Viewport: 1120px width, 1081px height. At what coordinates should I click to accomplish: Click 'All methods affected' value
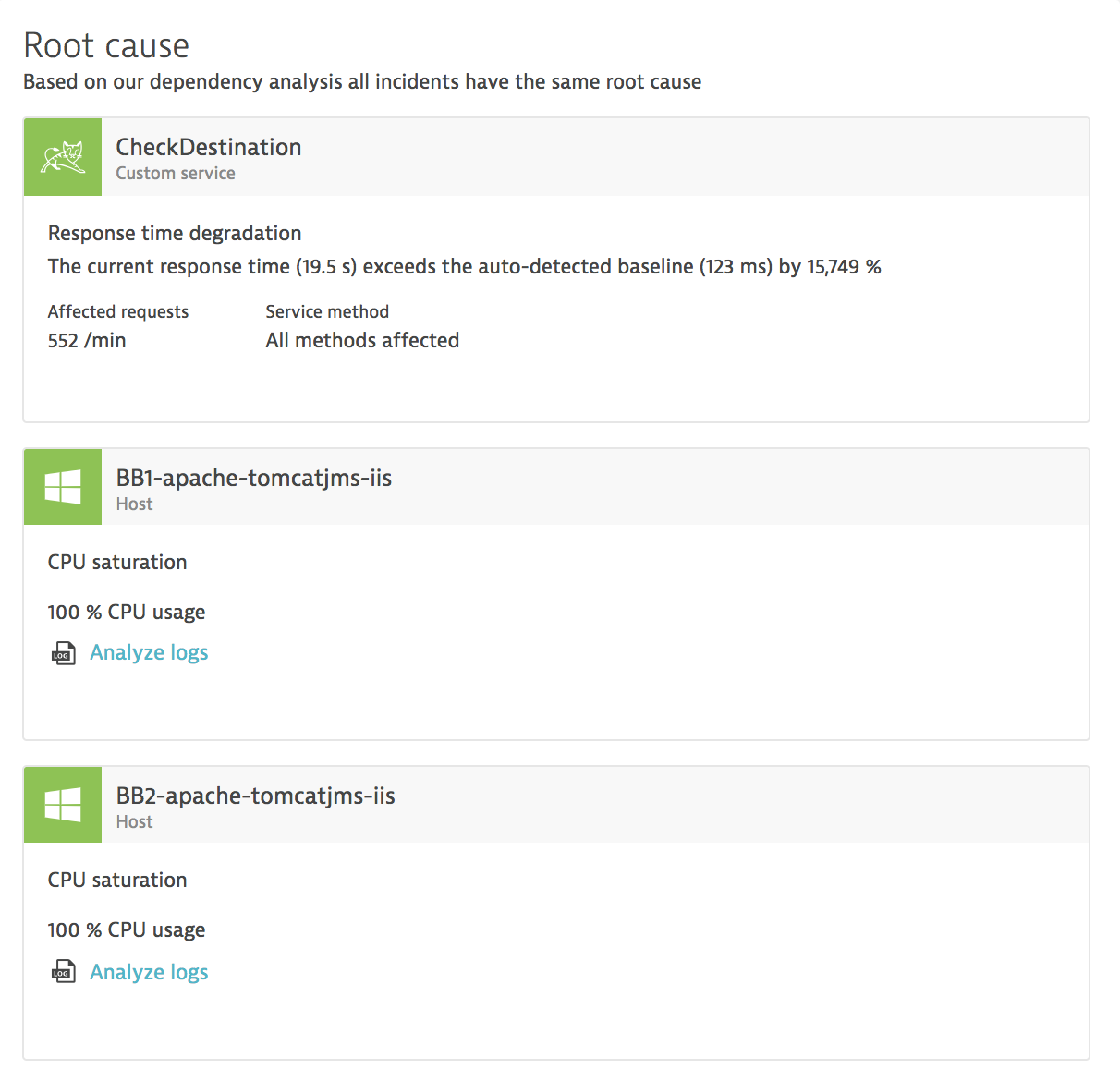pos(362,340)
